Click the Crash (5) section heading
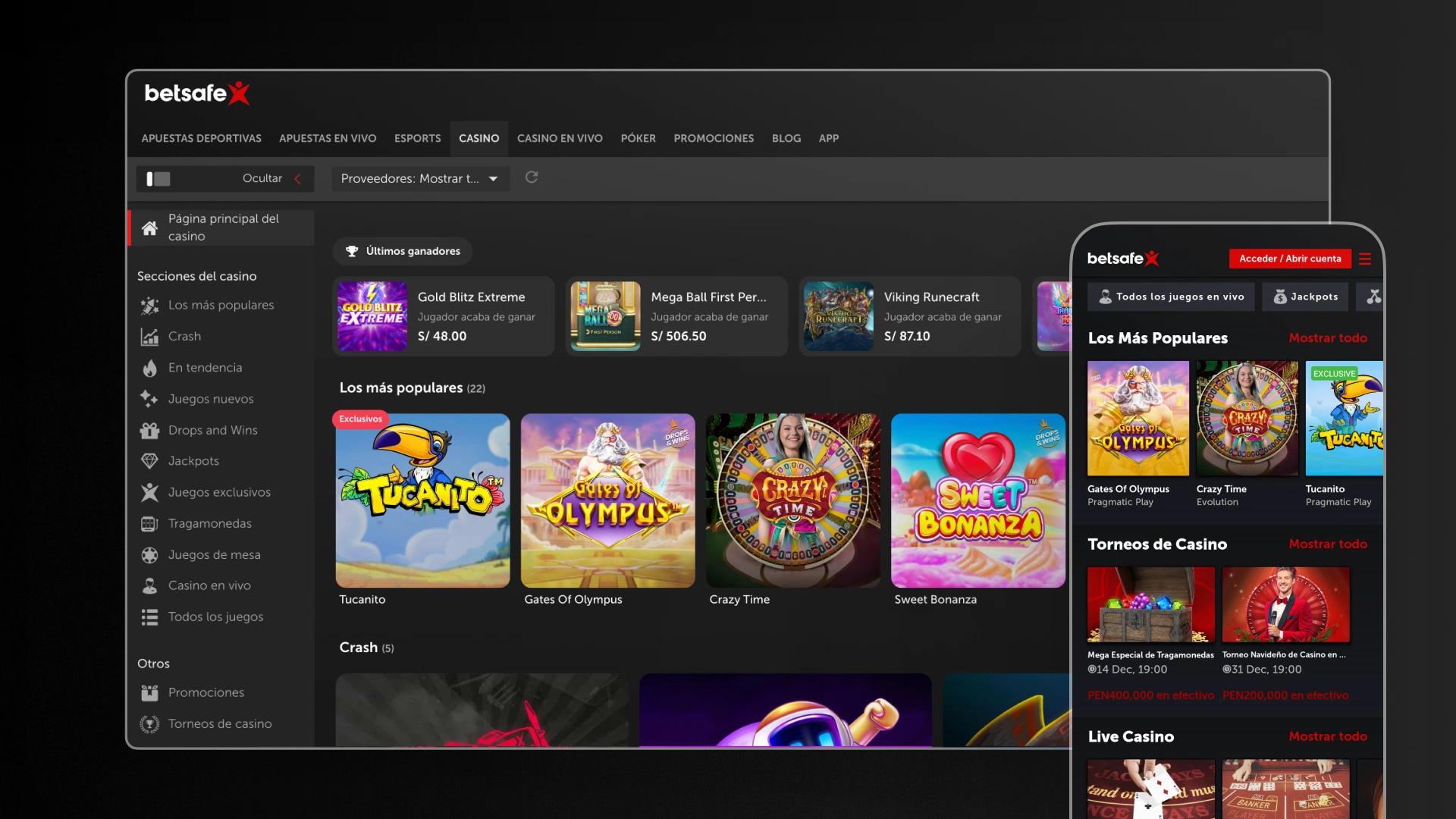This screenshot has width=1456, height=819. tap(366, 648)
